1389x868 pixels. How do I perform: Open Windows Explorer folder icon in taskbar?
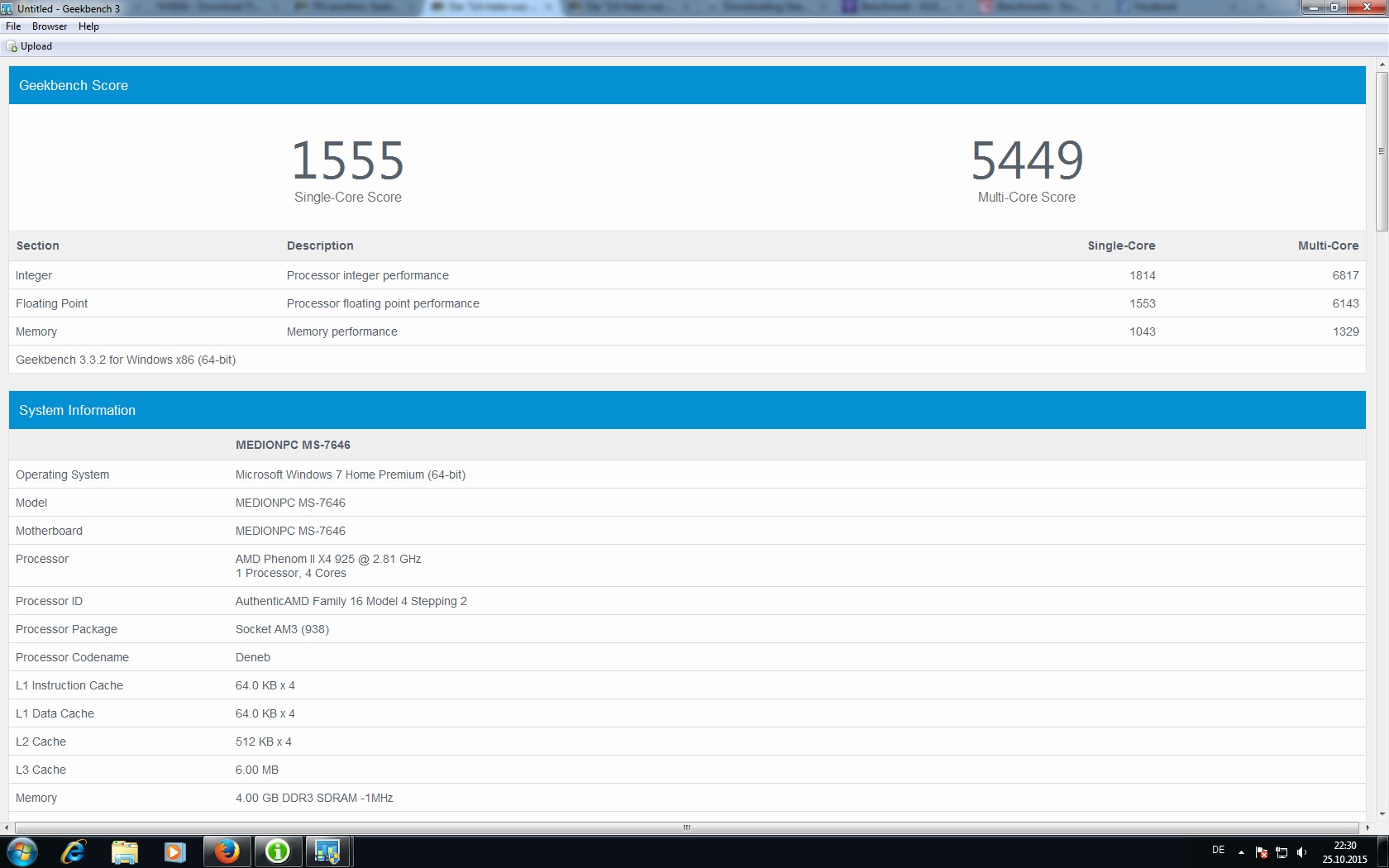pyautogui.click(x=125, y=851)
